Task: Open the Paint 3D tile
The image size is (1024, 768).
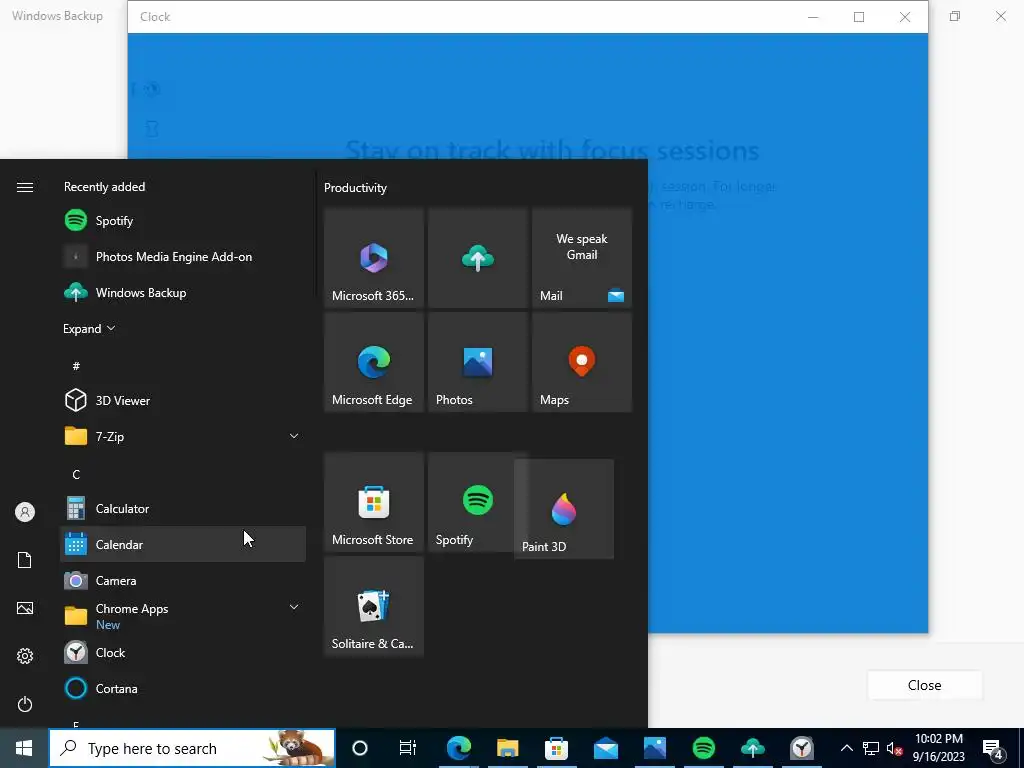Action: (564, 509)
